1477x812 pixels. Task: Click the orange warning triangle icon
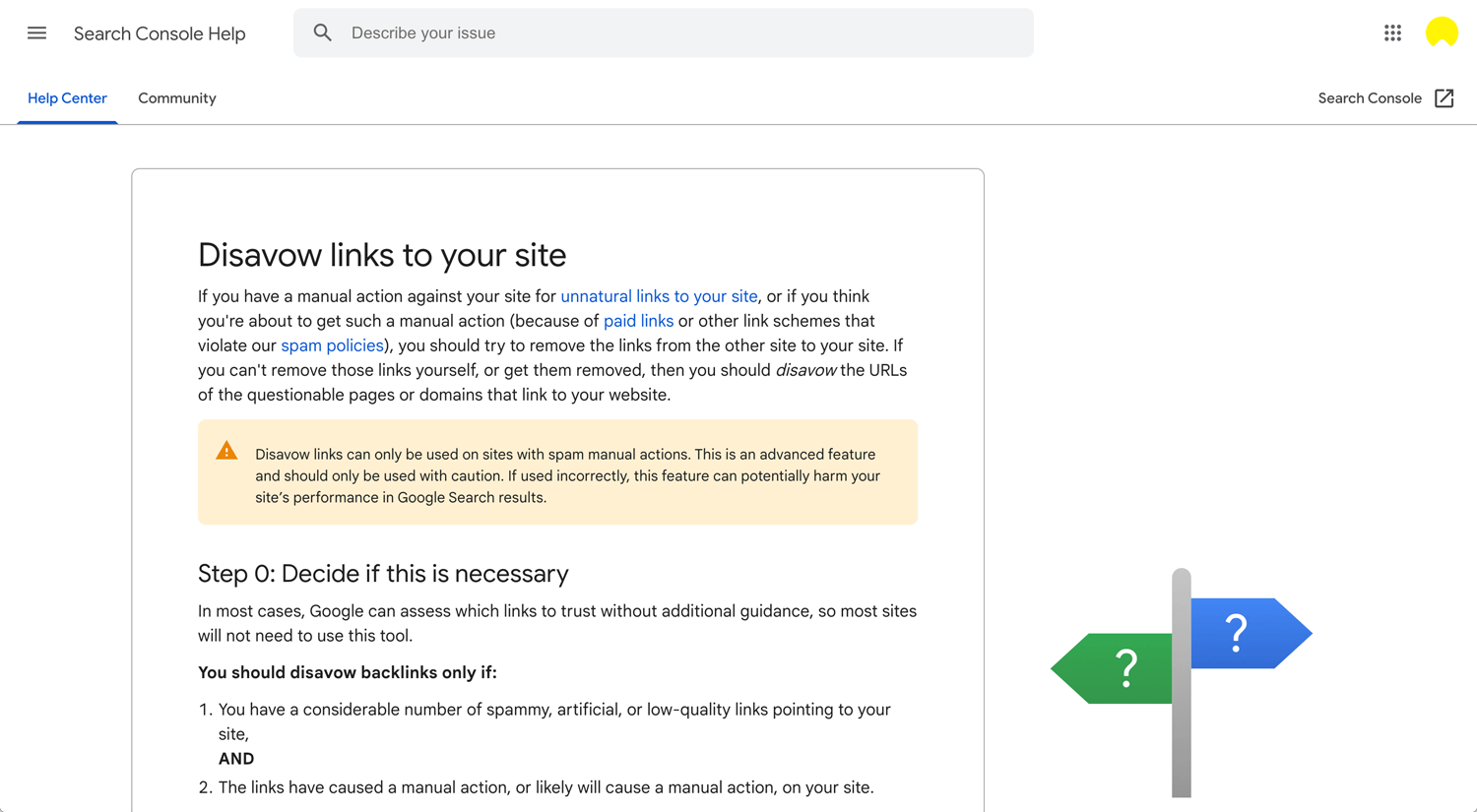(x=226, y=451)
